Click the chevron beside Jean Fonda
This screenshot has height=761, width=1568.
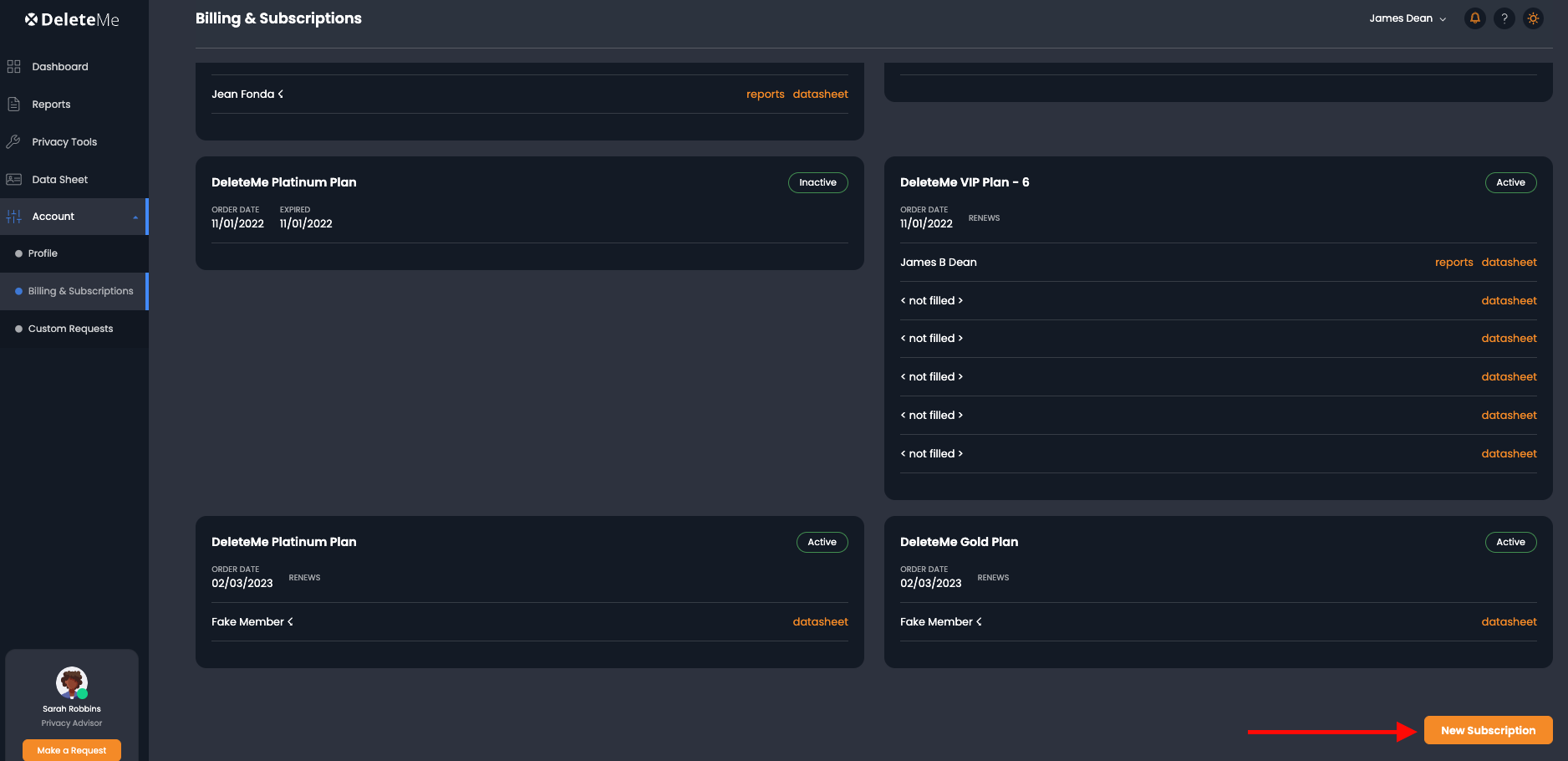(x=281, y=94)
